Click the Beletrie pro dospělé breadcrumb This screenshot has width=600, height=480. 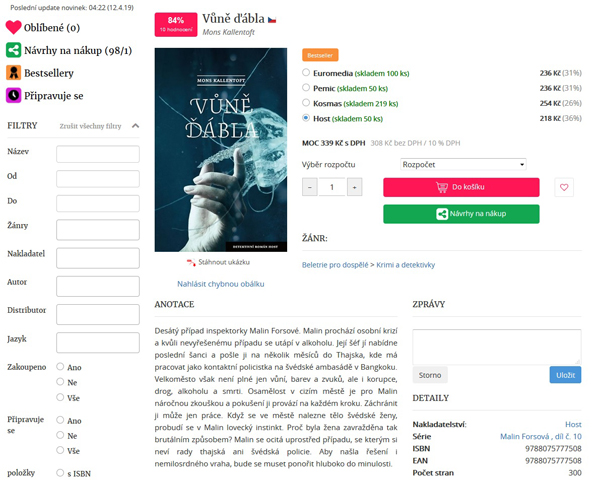coord(335,265)
